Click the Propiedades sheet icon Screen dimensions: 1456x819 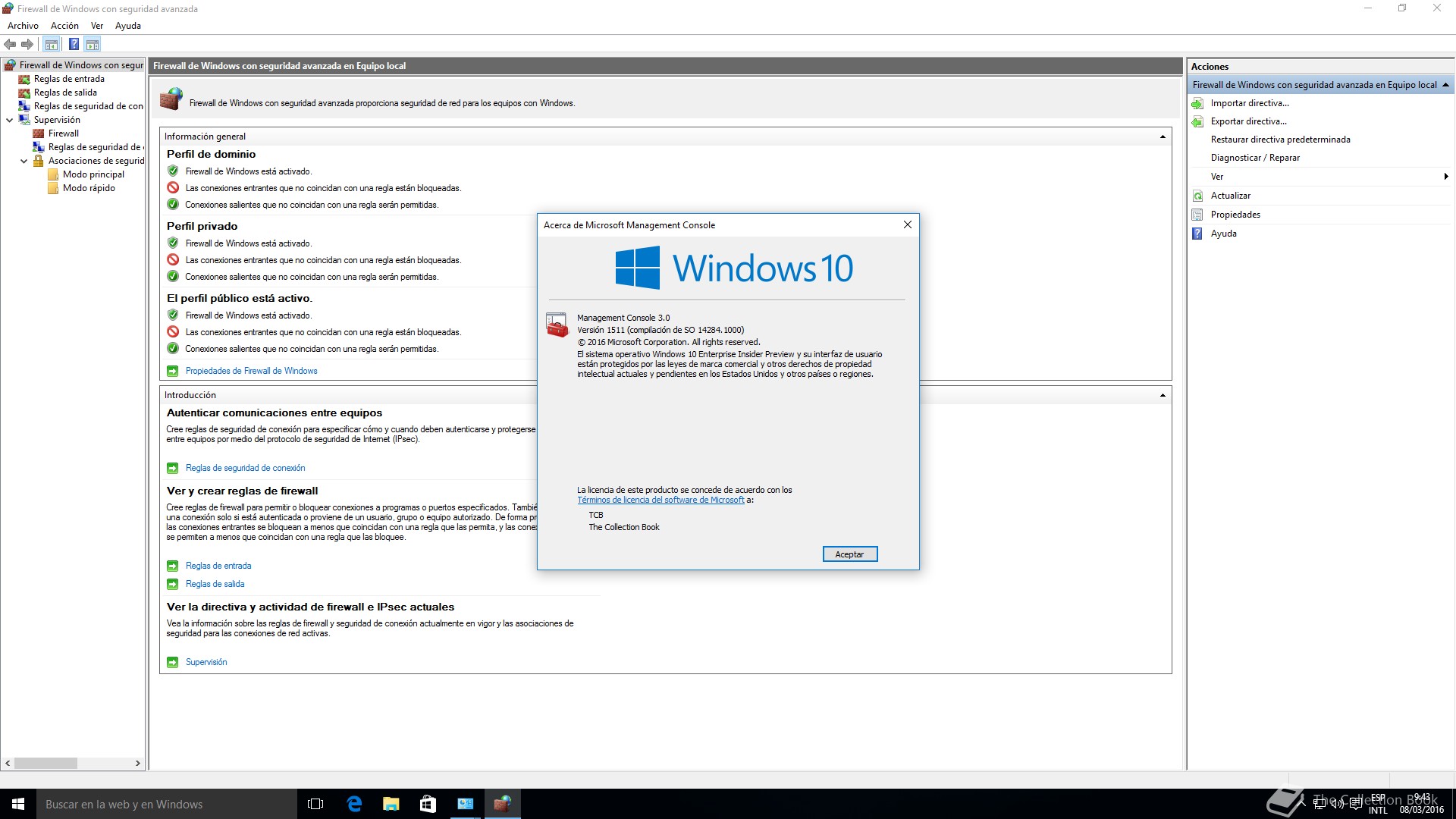point(1197,215)
